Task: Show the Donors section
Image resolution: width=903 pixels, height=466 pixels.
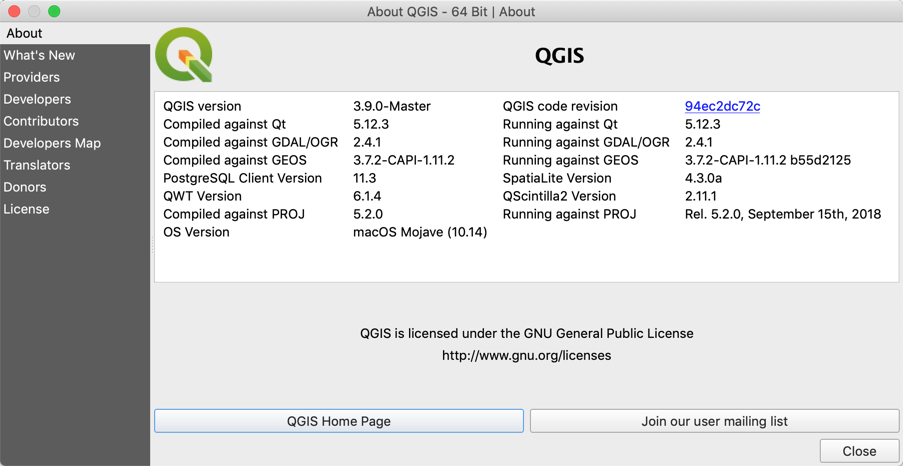Action: point(75,187)
